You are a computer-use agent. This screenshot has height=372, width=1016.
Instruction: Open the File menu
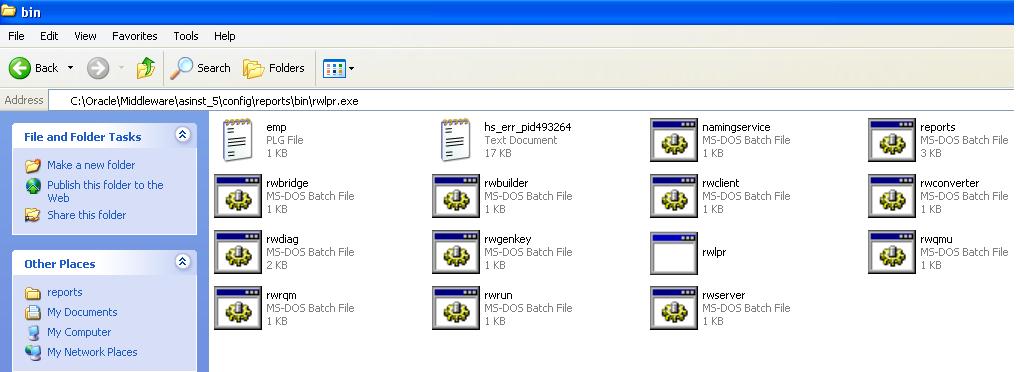[x=16, y=36]
